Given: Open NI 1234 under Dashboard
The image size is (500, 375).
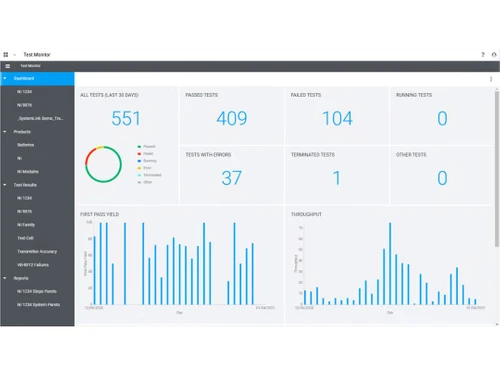Looking at the screenshot, I should [24, 92].
